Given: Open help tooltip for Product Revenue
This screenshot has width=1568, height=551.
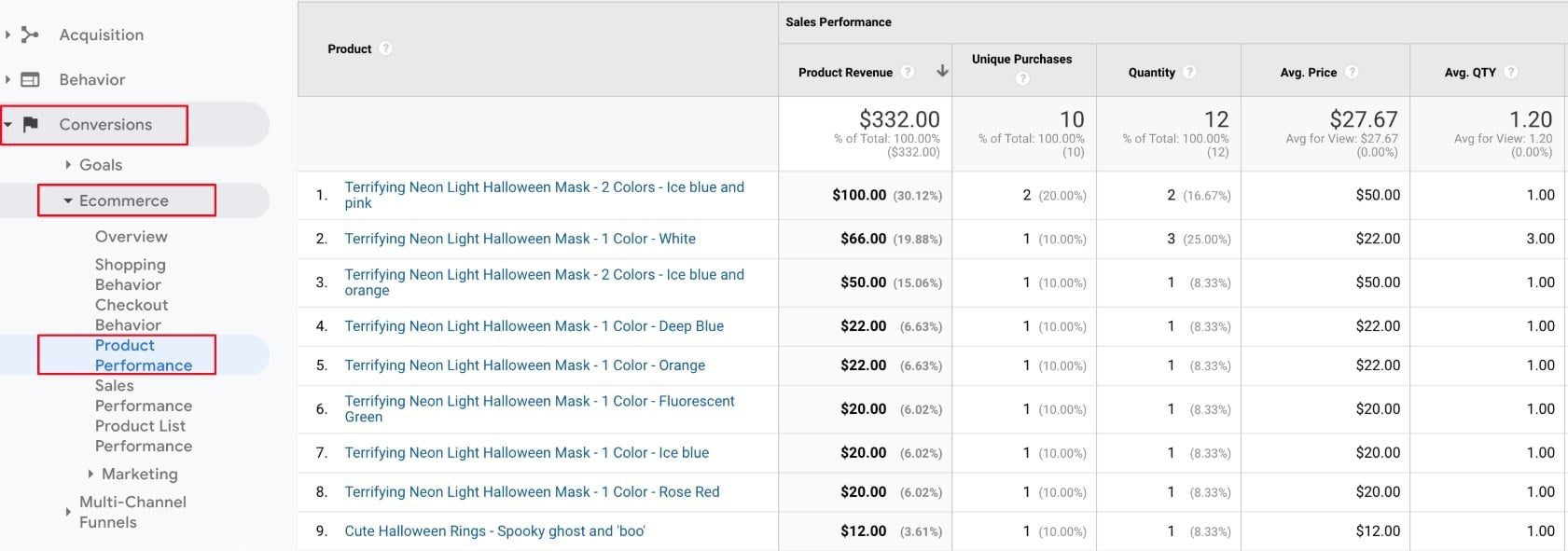Looking at the screenshot, I should point(907,72).
